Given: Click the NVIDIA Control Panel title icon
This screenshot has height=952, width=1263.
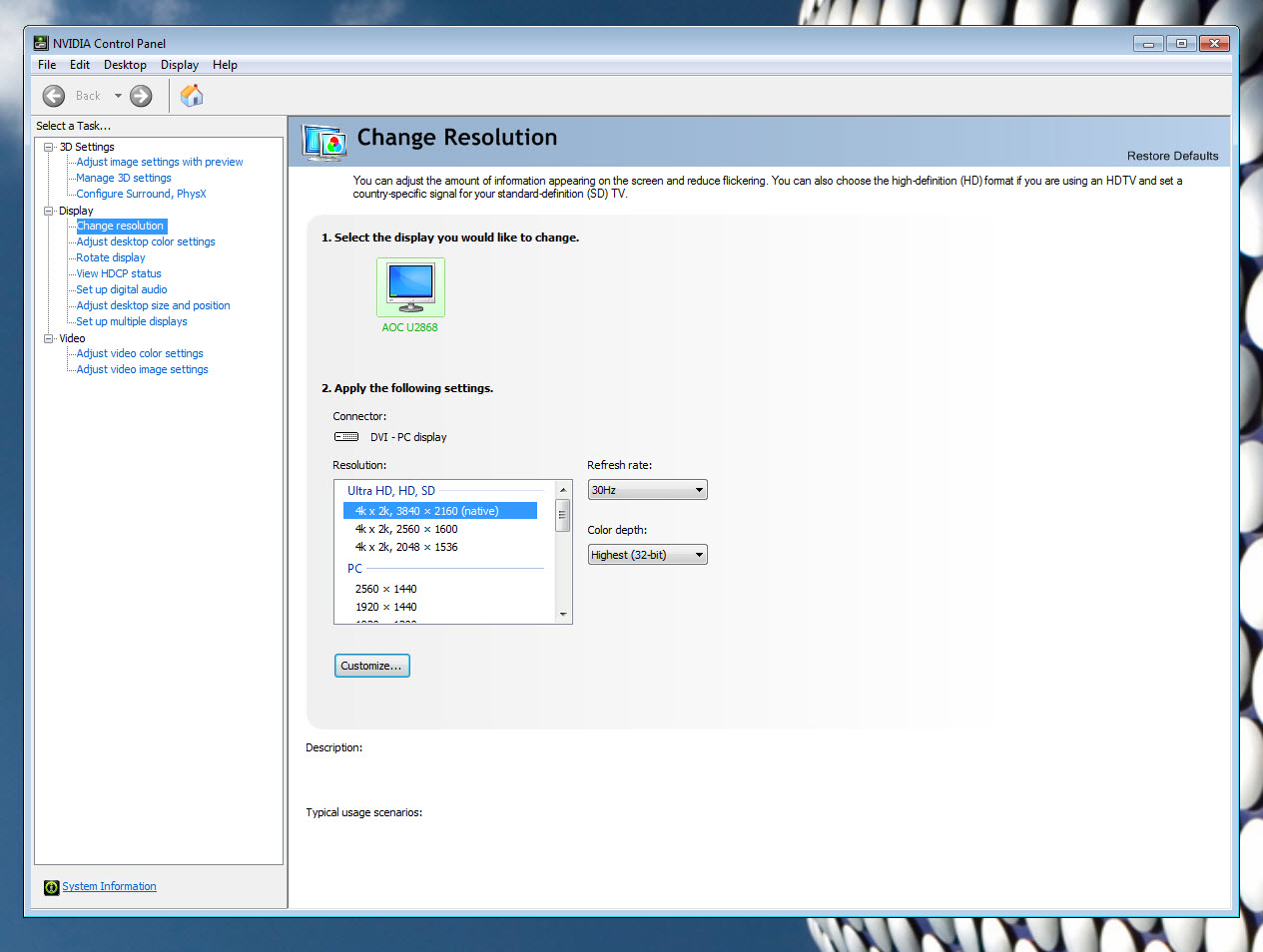Looking at the screenshot, I should coord(41,43).
